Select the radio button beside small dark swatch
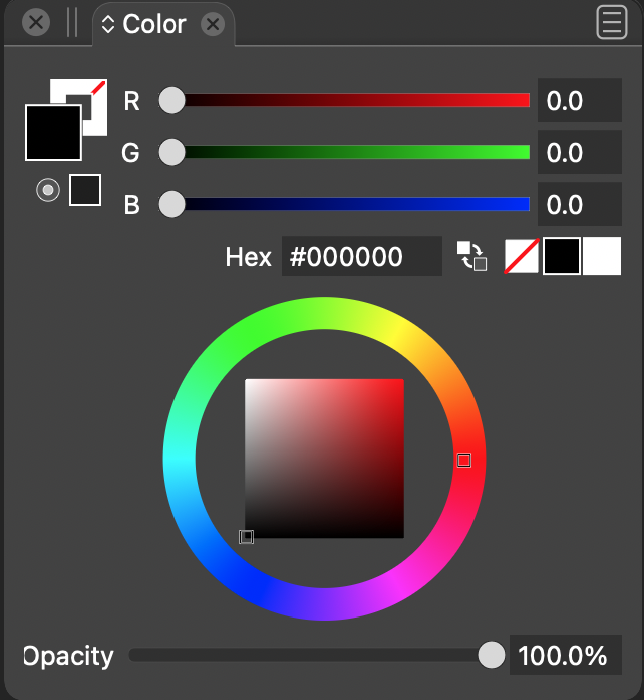 [47, 189]
